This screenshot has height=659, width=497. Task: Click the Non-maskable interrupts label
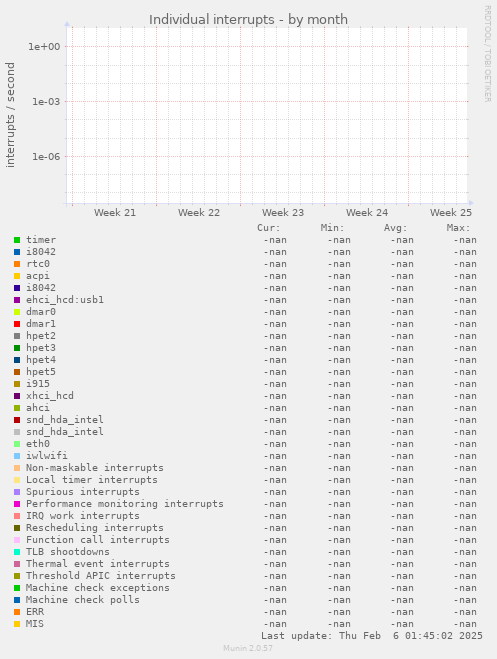[95, 467]
